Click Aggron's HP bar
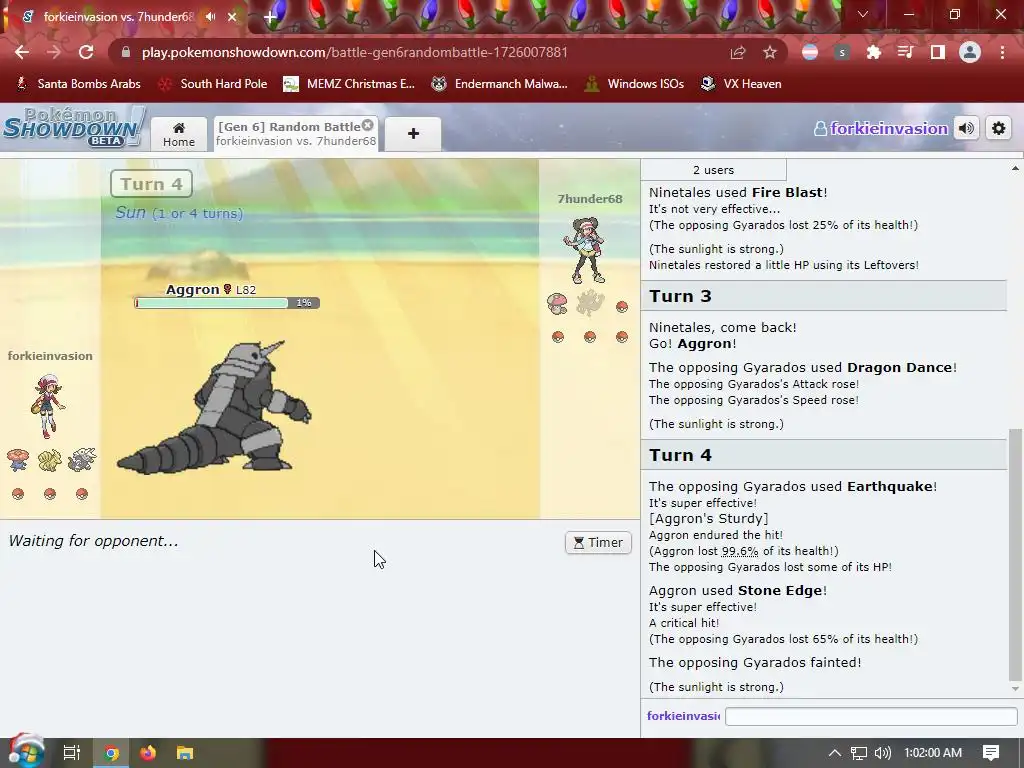1024x768 pixels. (x=227, y=303)
